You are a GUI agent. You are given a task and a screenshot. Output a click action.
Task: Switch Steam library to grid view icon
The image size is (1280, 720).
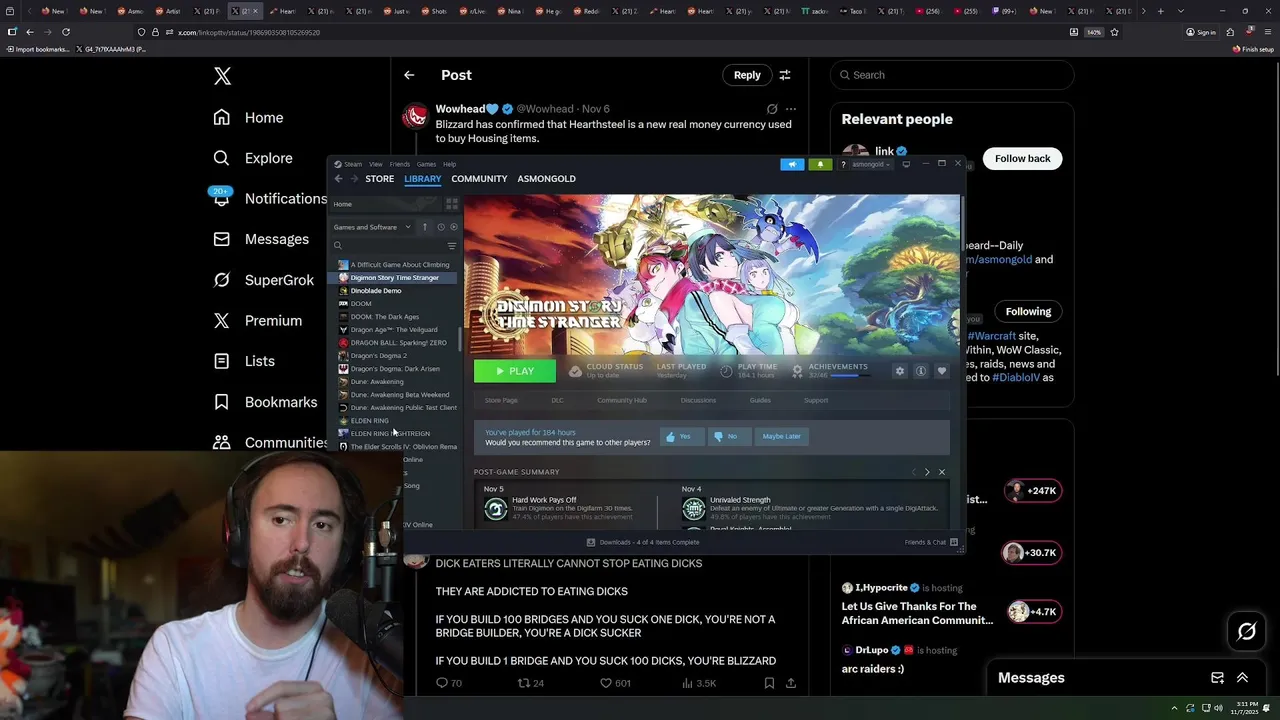coord(452,204)
